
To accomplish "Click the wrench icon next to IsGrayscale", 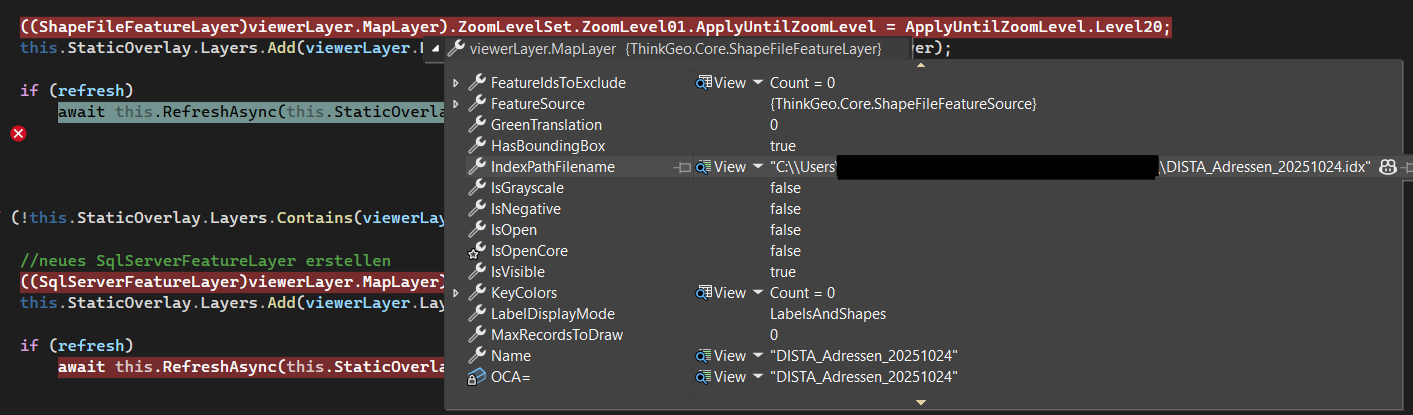I will pyautogui.click(x=477, y=188).
